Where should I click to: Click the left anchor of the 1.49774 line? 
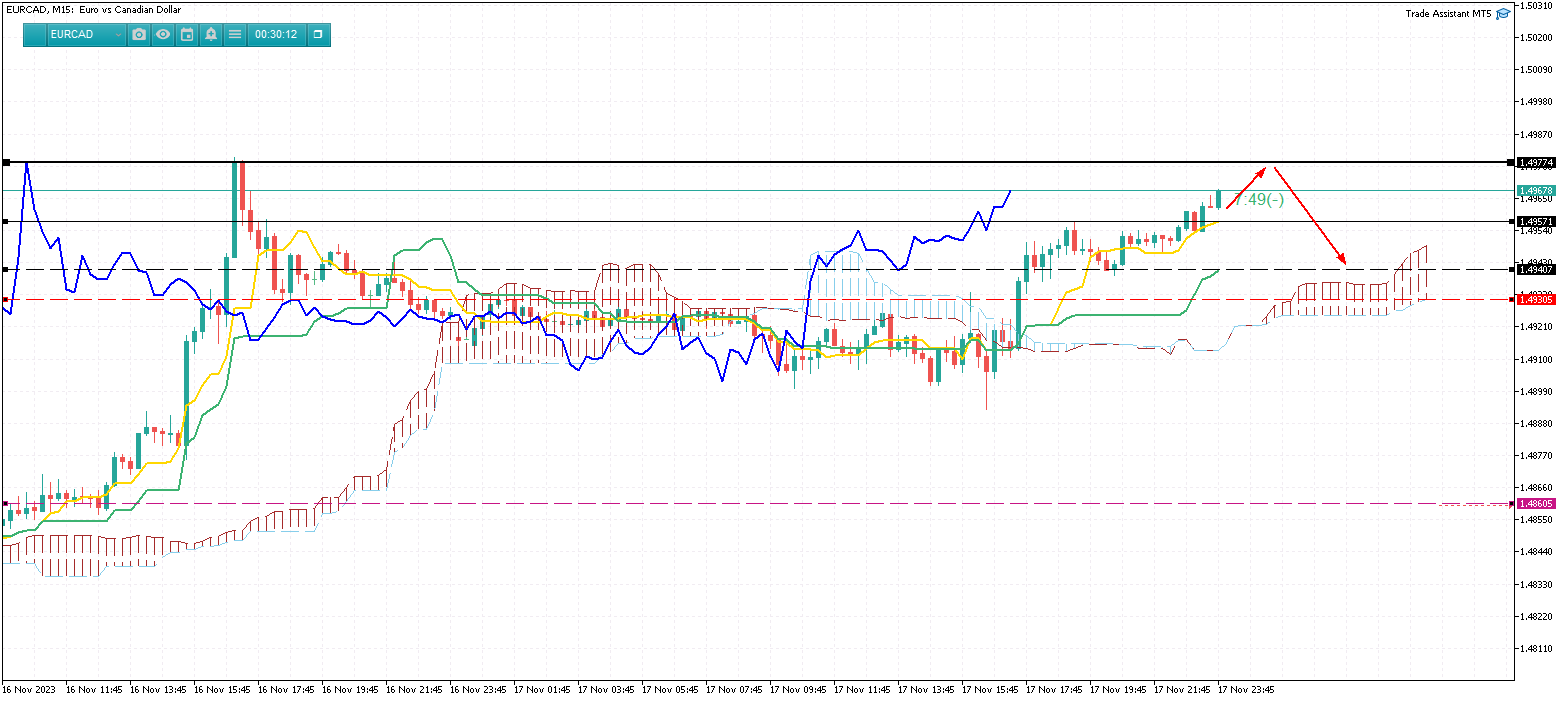(6, 162)
